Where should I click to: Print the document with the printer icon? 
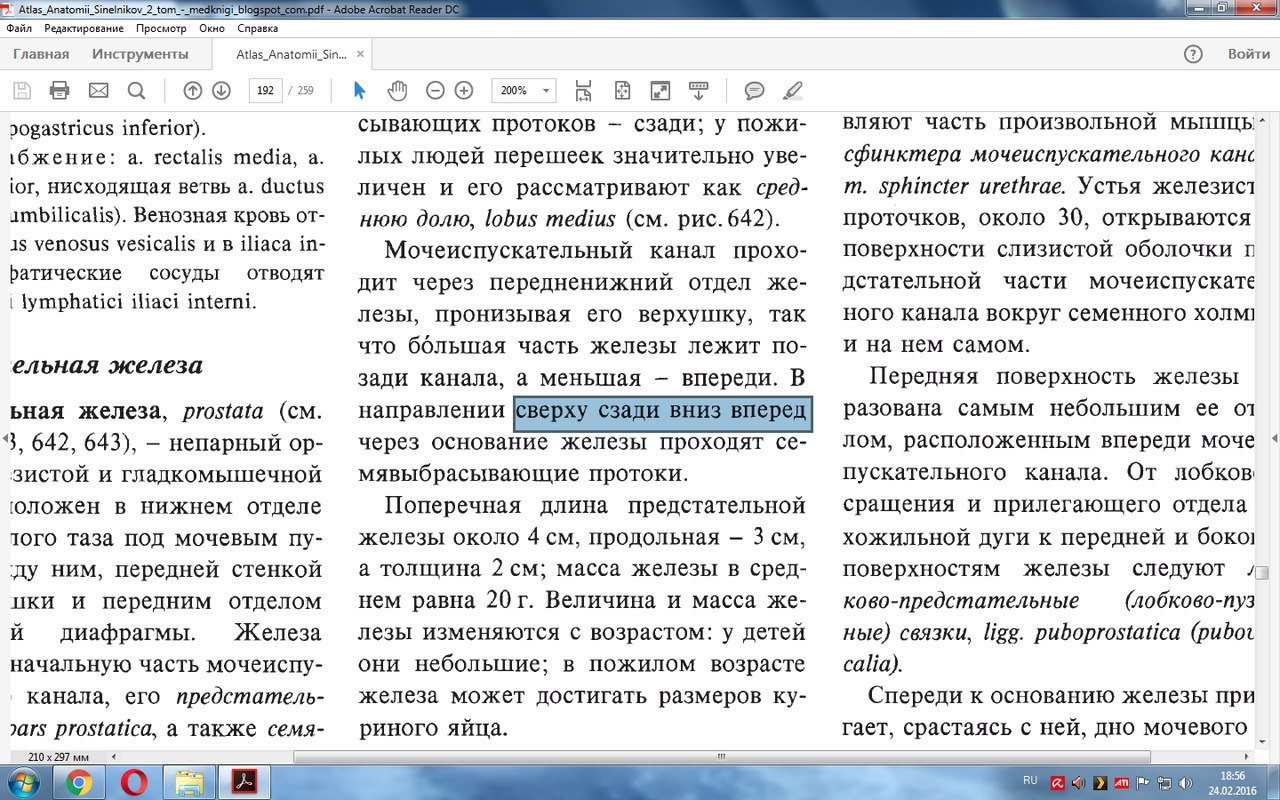point(59,91)
